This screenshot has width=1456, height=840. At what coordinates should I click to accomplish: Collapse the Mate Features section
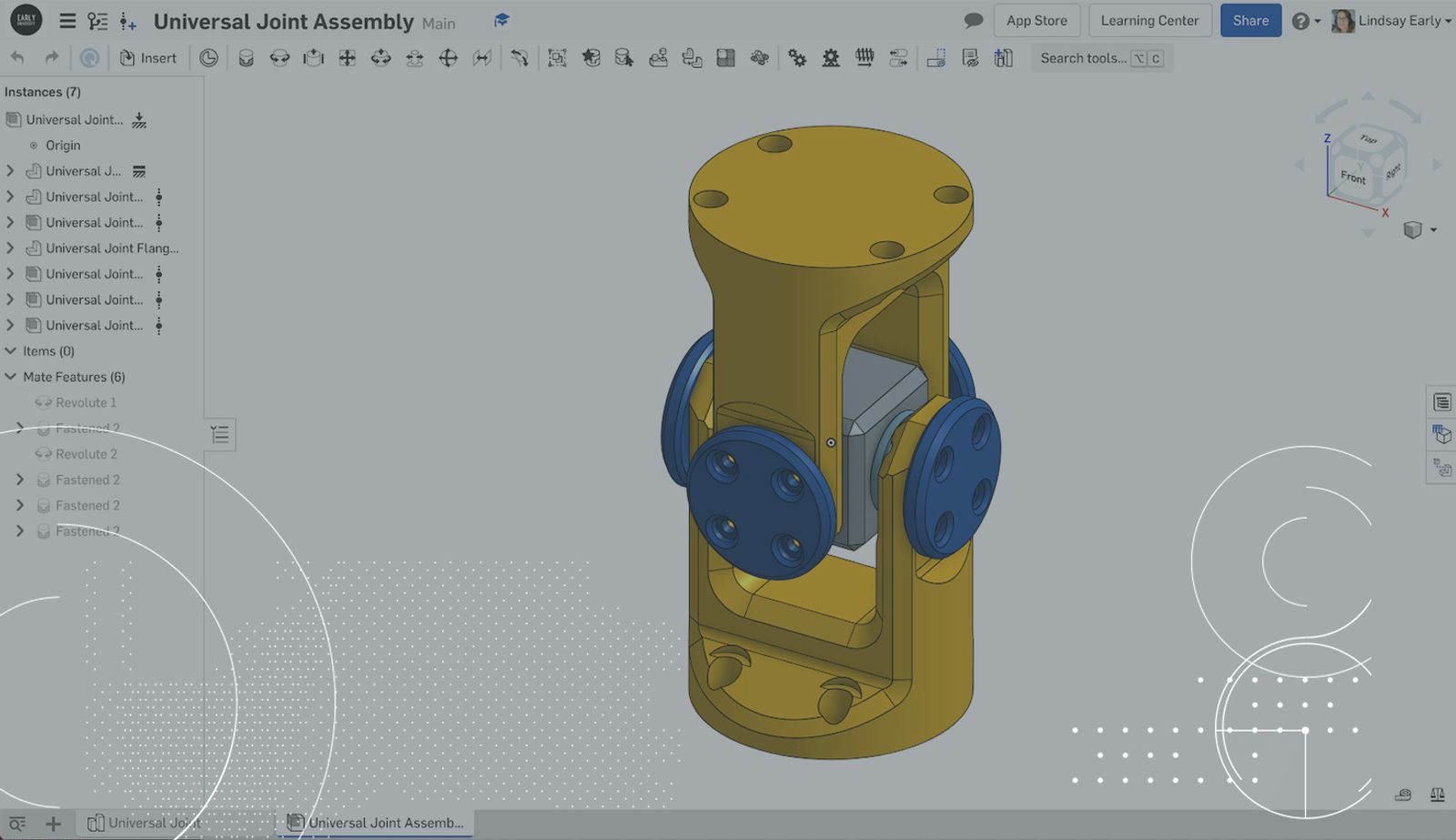click(x=11, y=377)
